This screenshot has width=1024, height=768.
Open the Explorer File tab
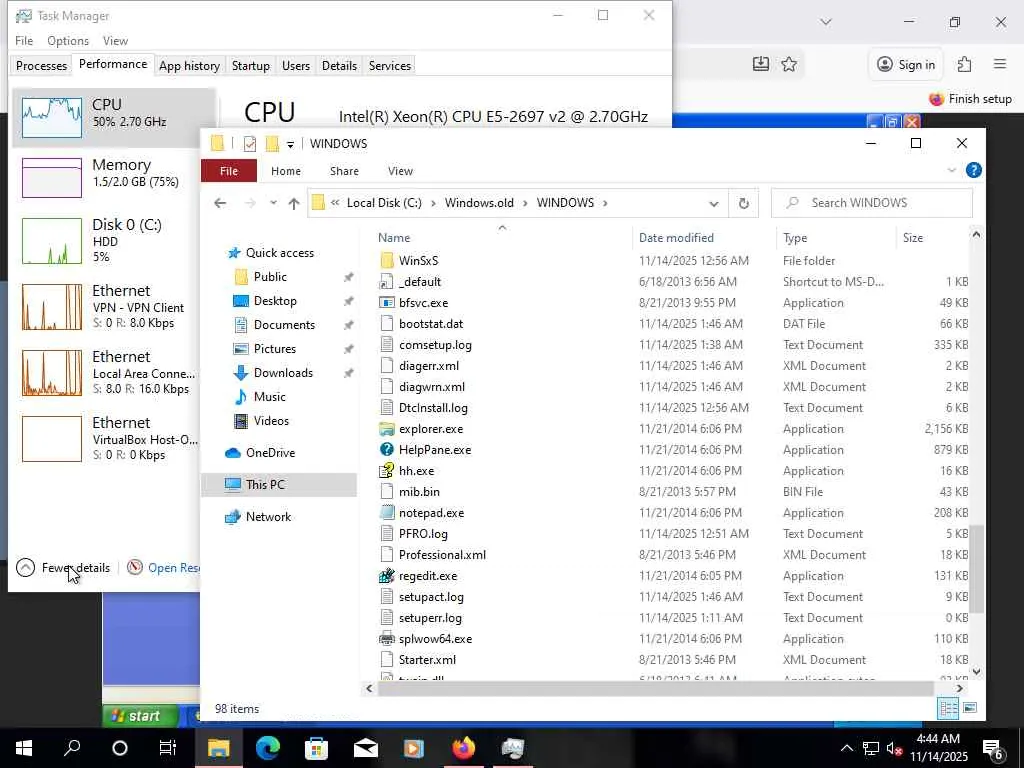point(229,171)
